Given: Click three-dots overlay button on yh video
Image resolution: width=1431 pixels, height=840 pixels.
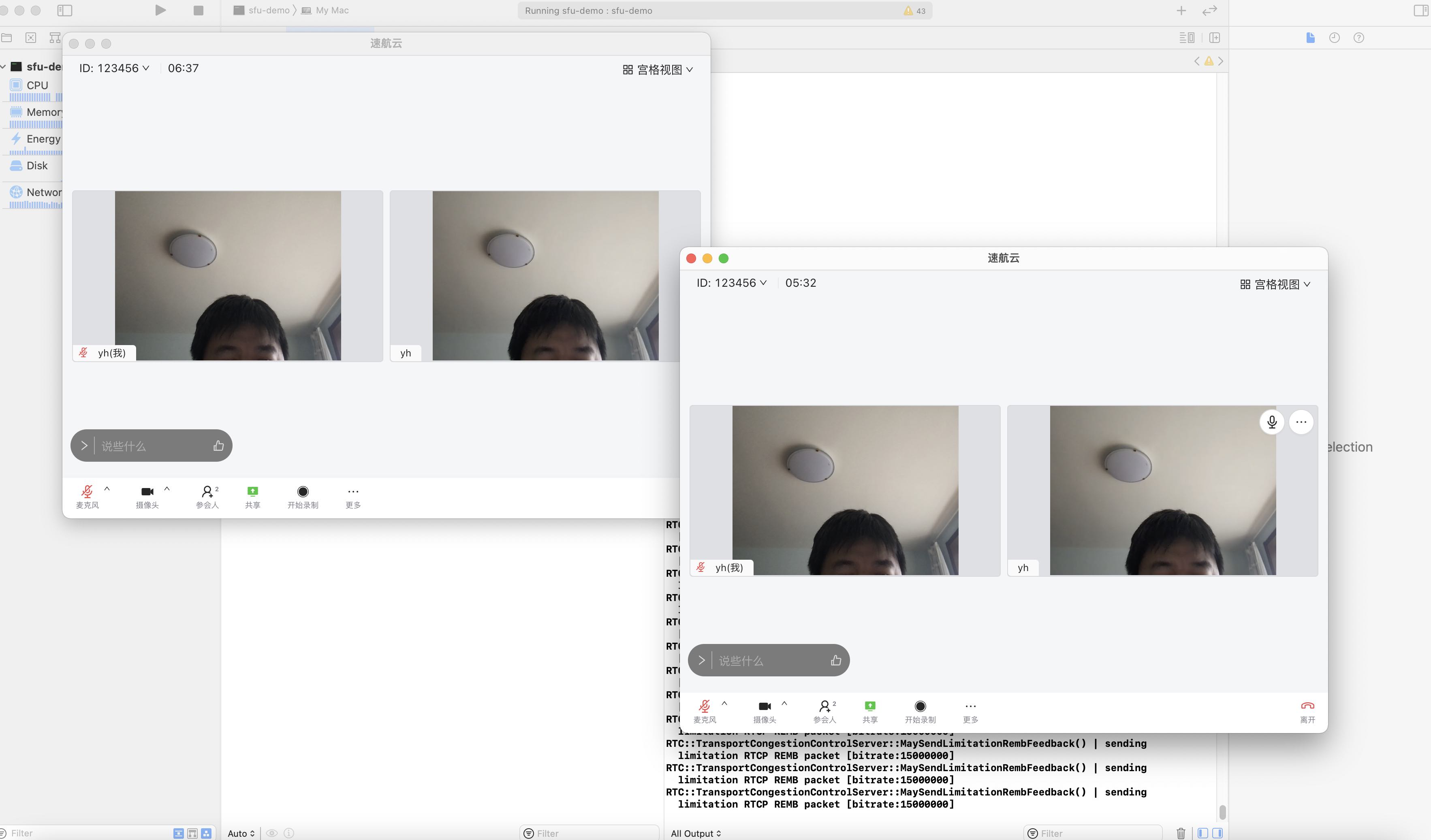Looking at the screenshot, I should [1301, 422].
